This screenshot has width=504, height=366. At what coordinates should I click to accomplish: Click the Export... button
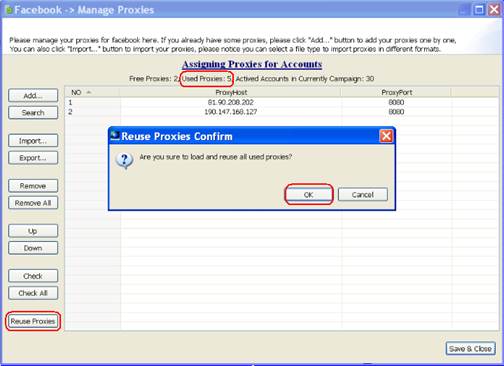click(33, 158)
